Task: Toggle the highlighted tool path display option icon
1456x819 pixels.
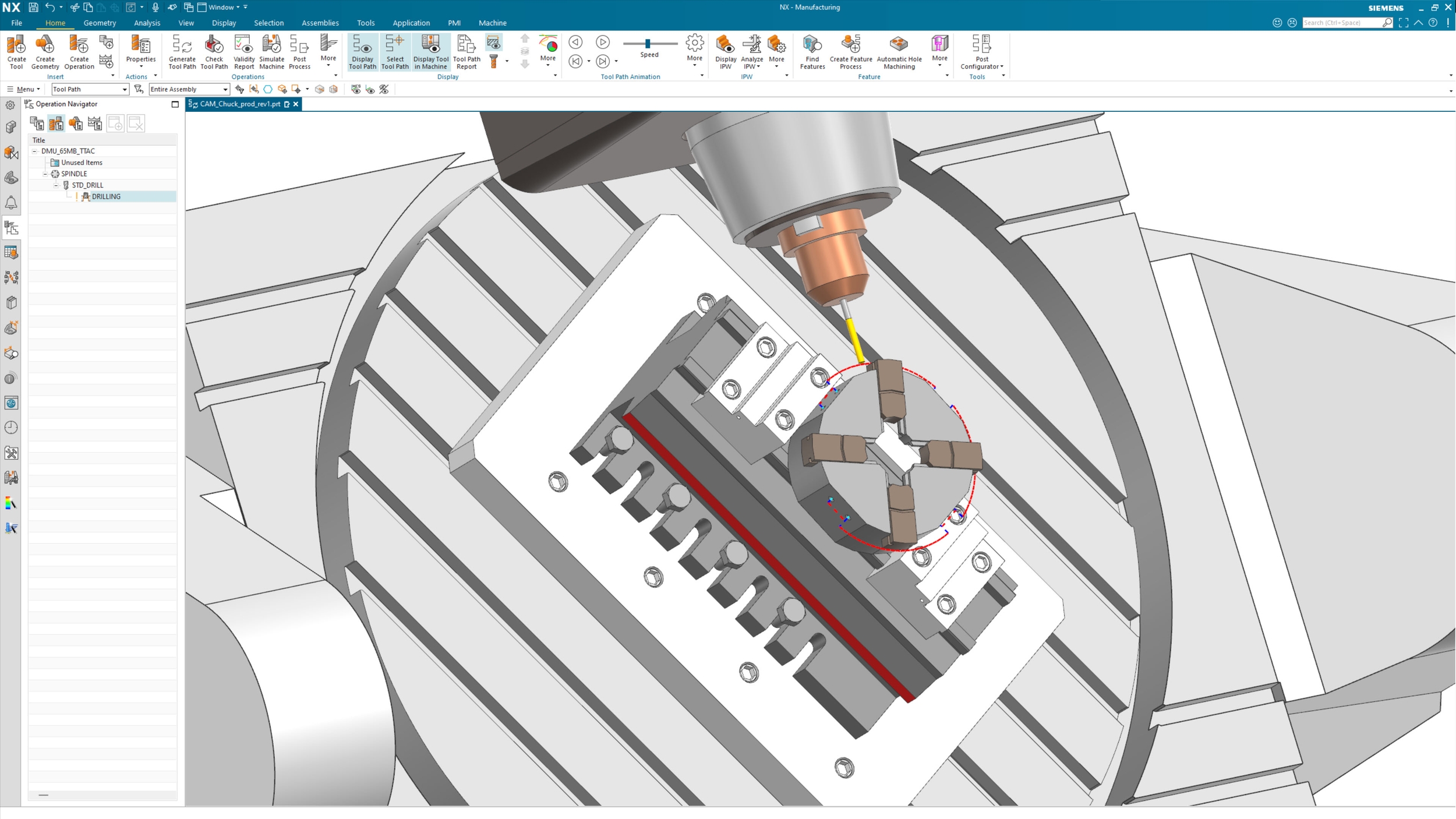Action: point(493,42)
